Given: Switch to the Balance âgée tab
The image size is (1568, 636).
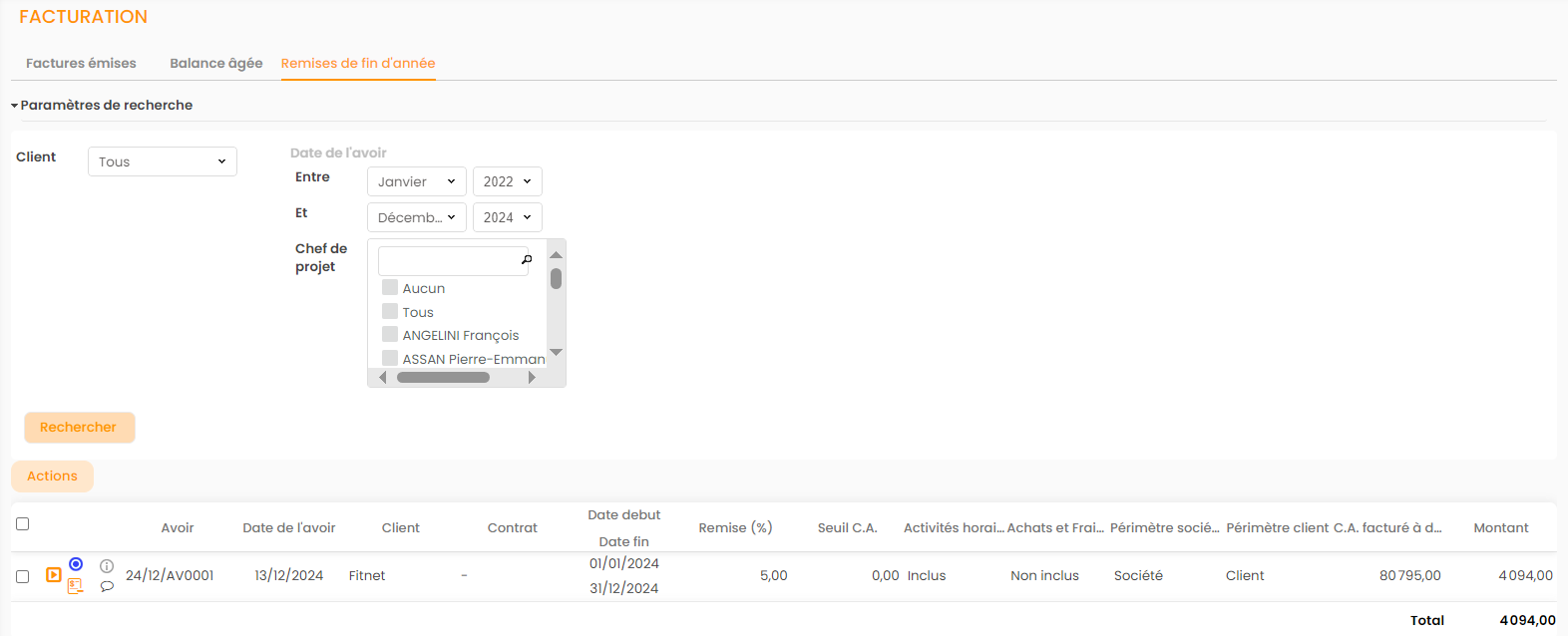Looking at the screenshot, I should click(x=216, y=63).
